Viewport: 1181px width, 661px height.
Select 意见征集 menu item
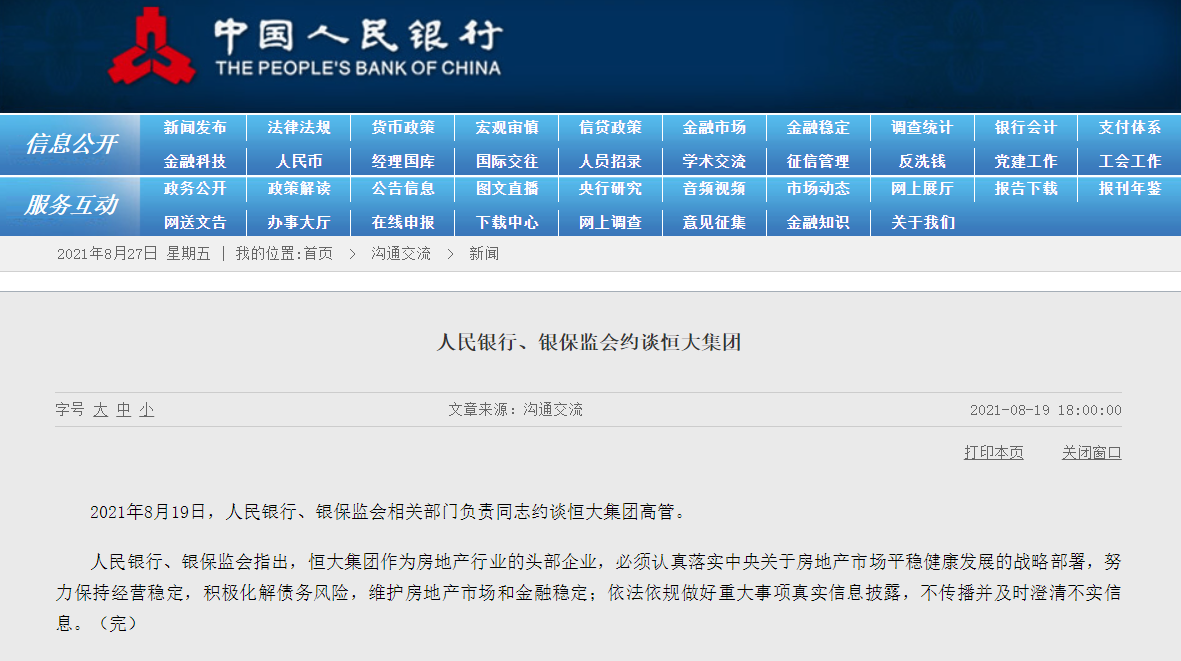[714, 222]
